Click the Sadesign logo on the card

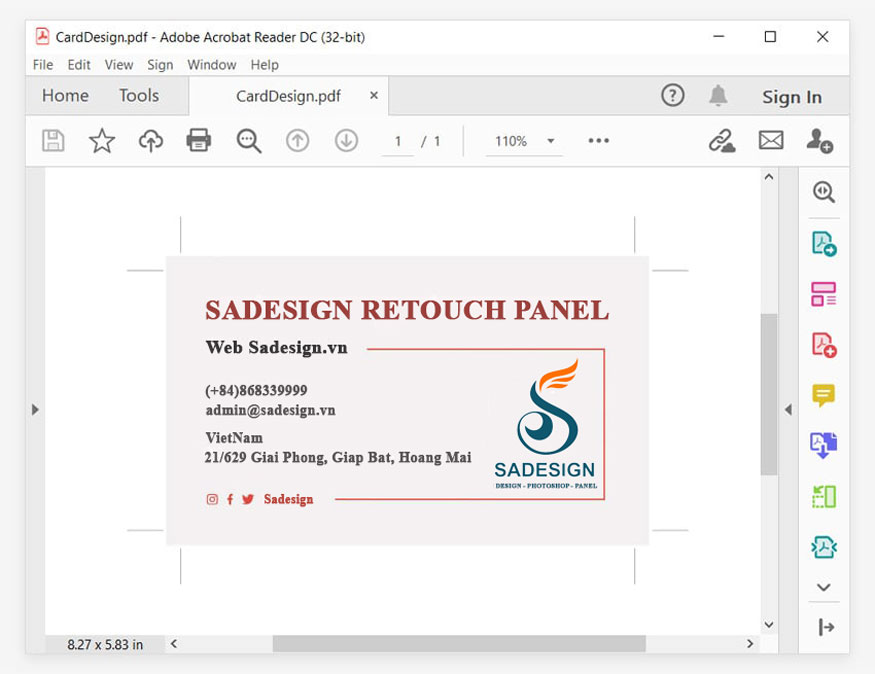546,425
